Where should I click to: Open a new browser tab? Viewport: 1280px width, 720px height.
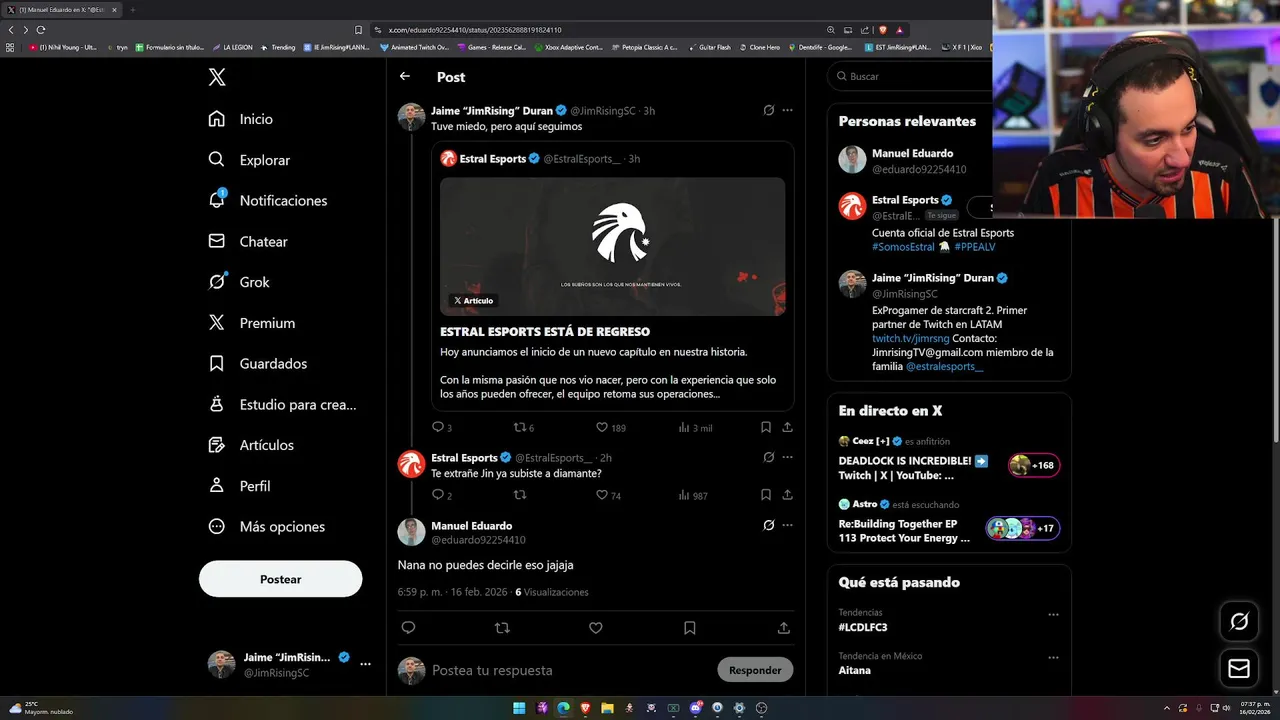click(132, 10)
